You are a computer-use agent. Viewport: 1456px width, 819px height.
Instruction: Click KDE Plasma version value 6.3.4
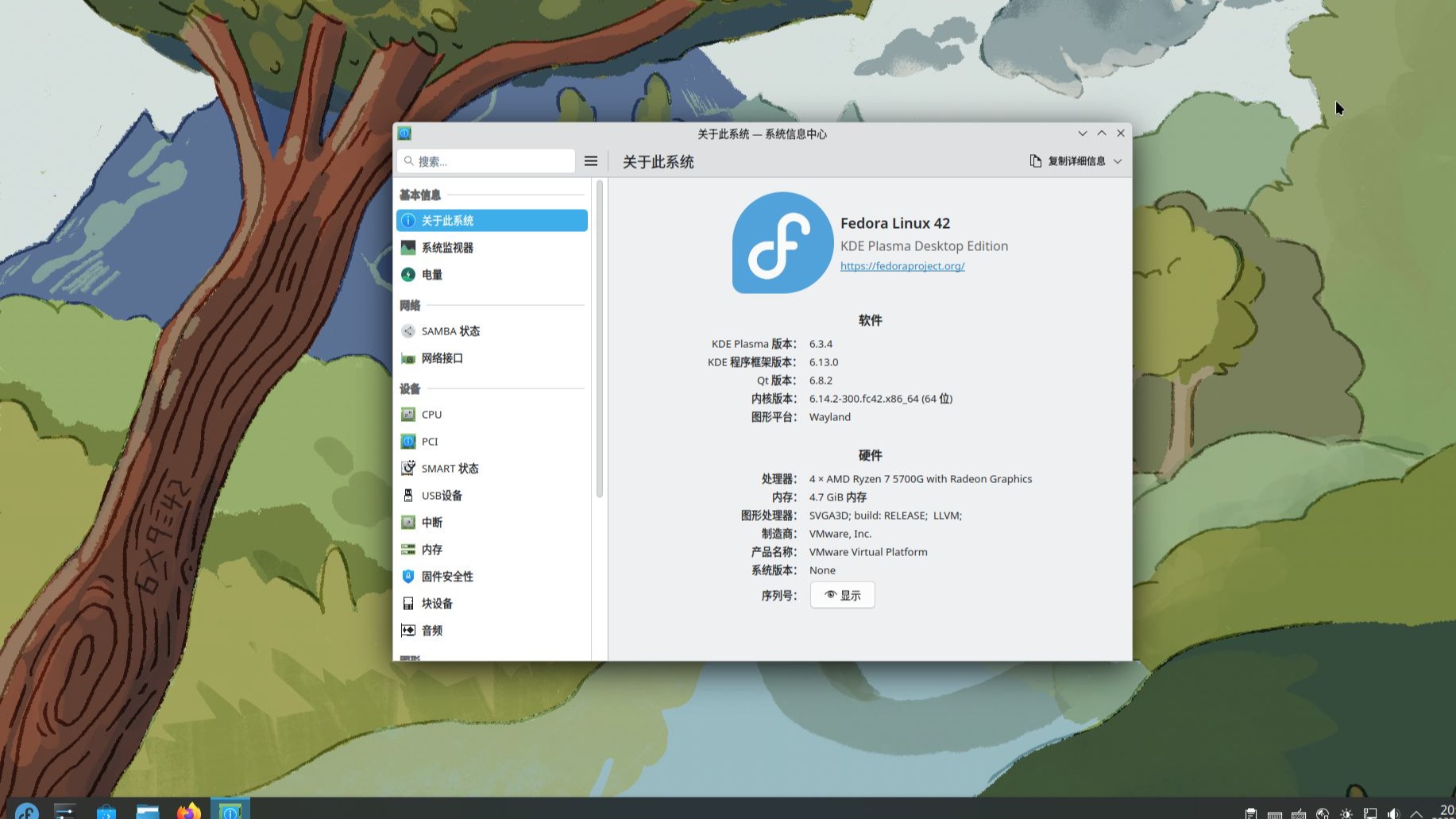coord(821,344)
